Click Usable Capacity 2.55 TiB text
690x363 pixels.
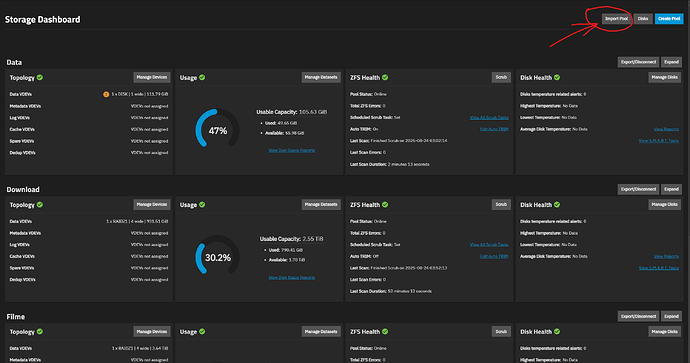pyautogui.click(x=291, y=239)
